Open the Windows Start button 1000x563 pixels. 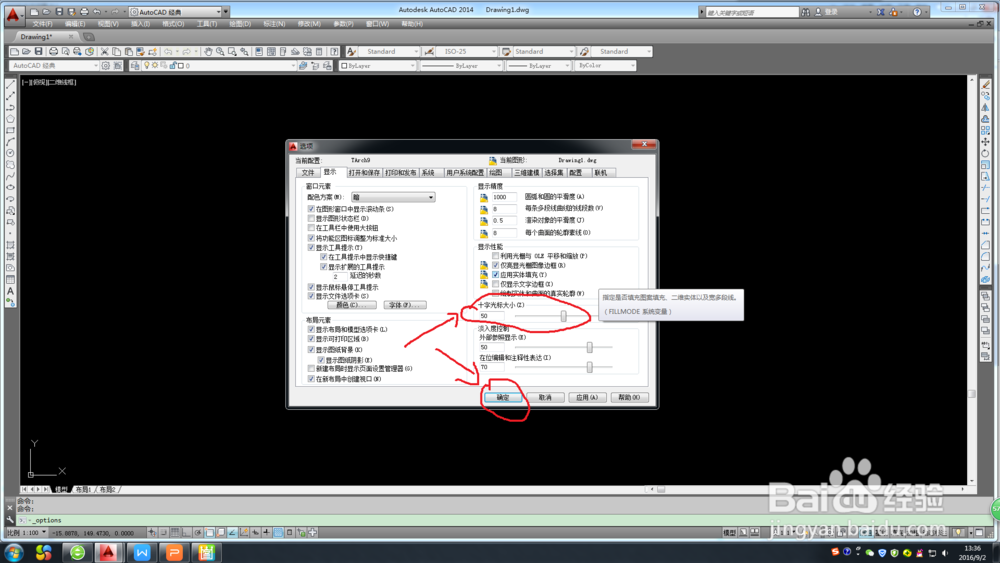click(13, 552)
